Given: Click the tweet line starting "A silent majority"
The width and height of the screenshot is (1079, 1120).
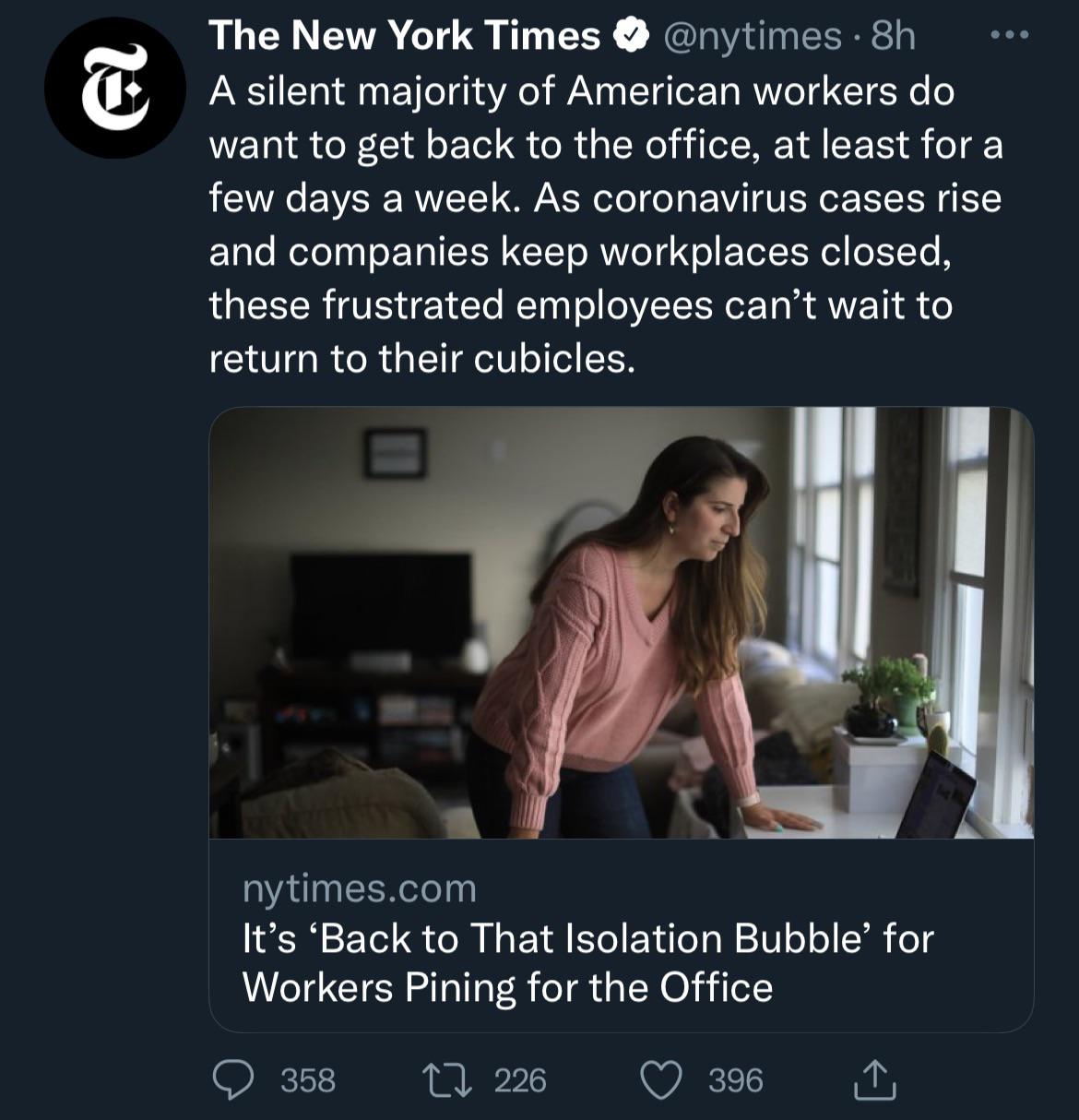Looking at the screenshot, I should [x=581, y=90].
